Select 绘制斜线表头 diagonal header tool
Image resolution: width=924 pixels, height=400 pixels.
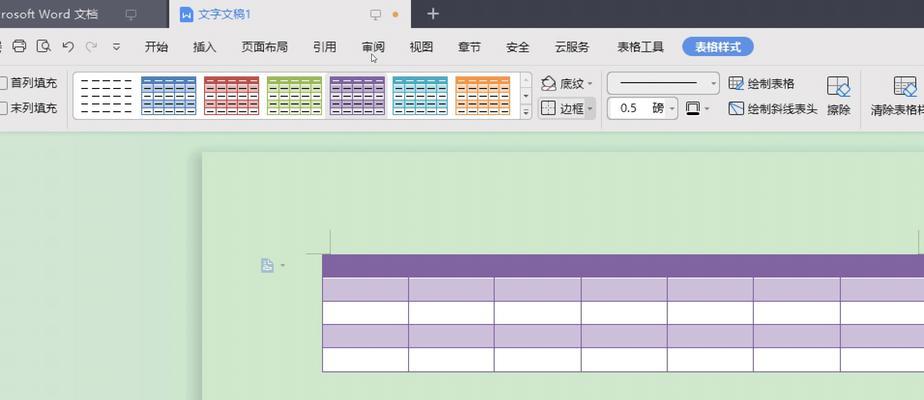773,108
